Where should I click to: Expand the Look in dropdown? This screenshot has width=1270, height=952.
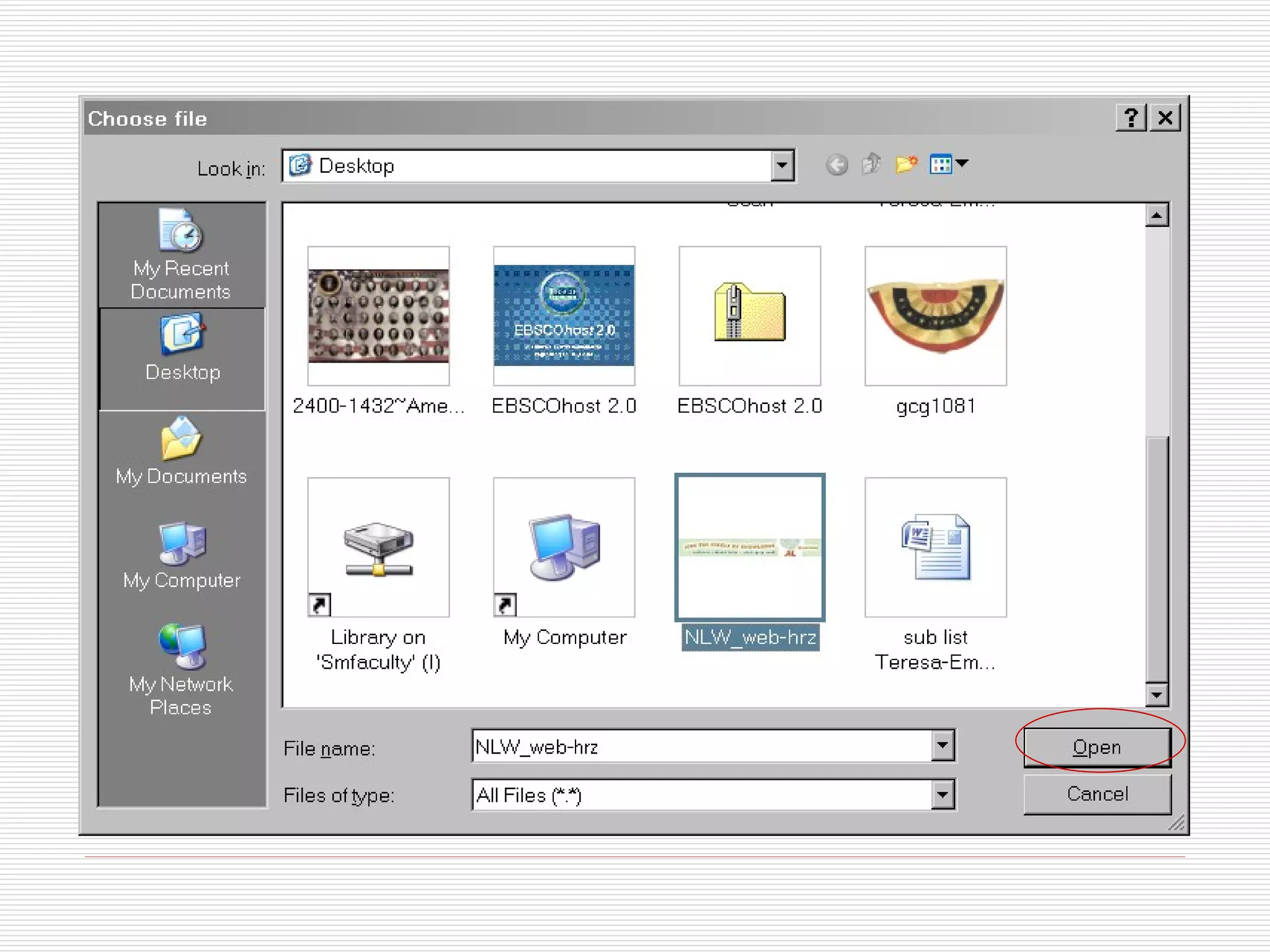tap(782, 165)
